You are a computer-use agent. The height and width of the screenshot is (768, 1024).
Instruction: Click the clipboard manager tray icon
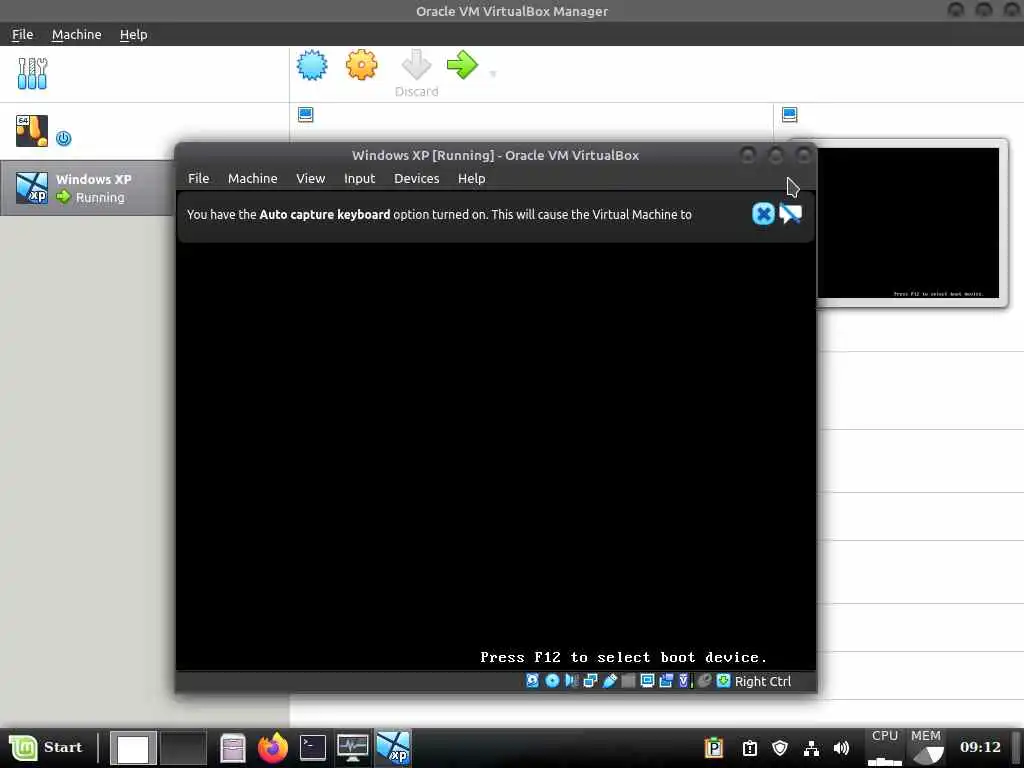coord(714,748)
